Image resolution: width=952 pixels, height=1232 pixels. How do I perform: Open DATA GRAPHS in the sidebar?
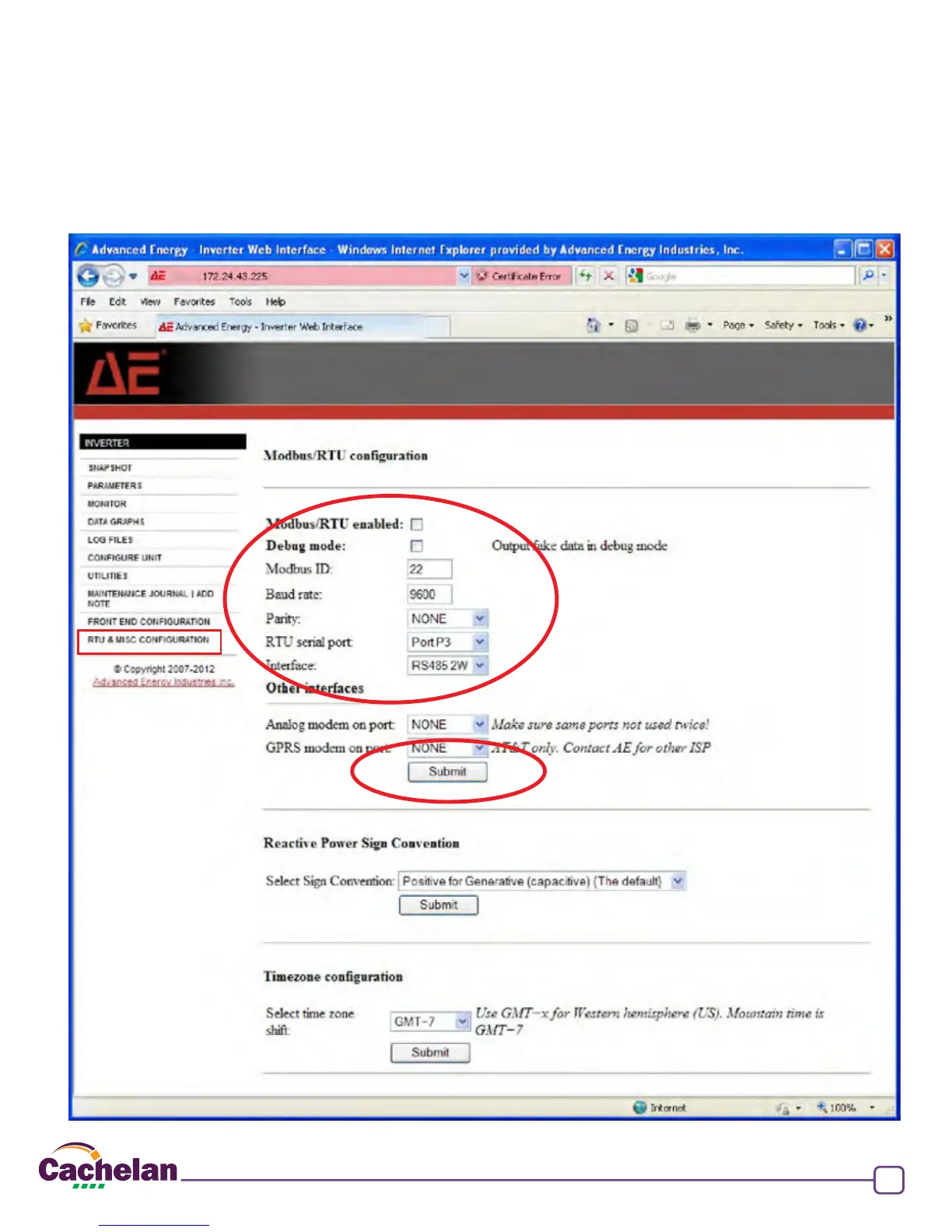coord(116,522)
